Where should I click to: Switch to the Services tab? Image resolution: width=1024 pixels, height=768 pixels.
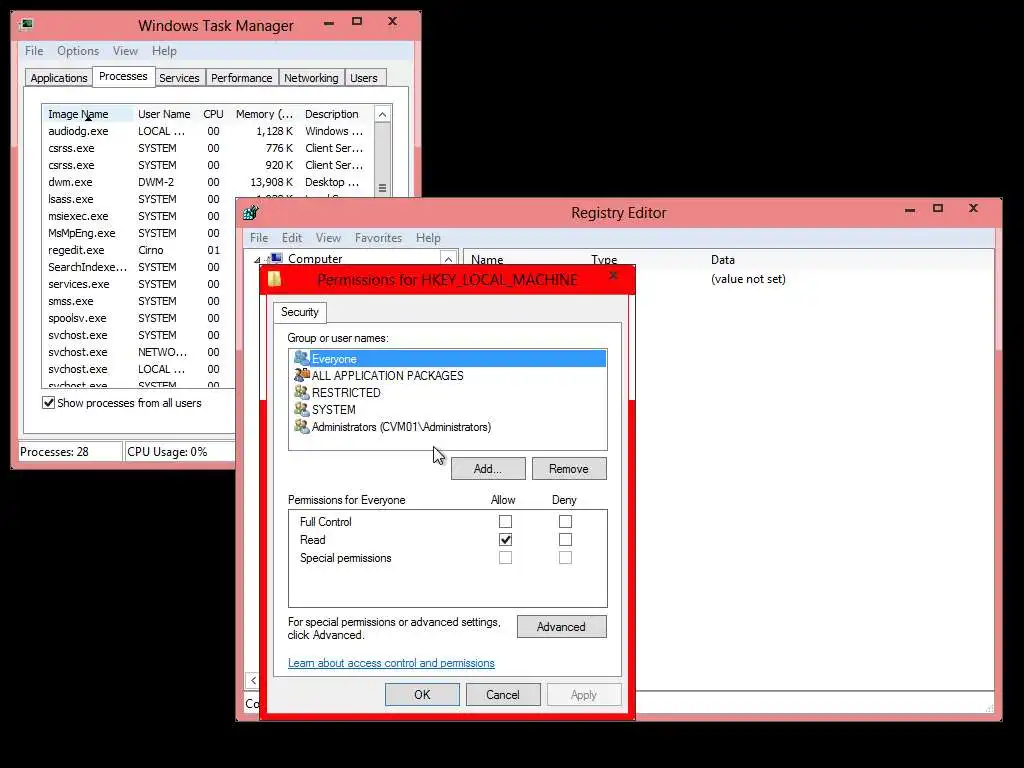coord(179,78)
